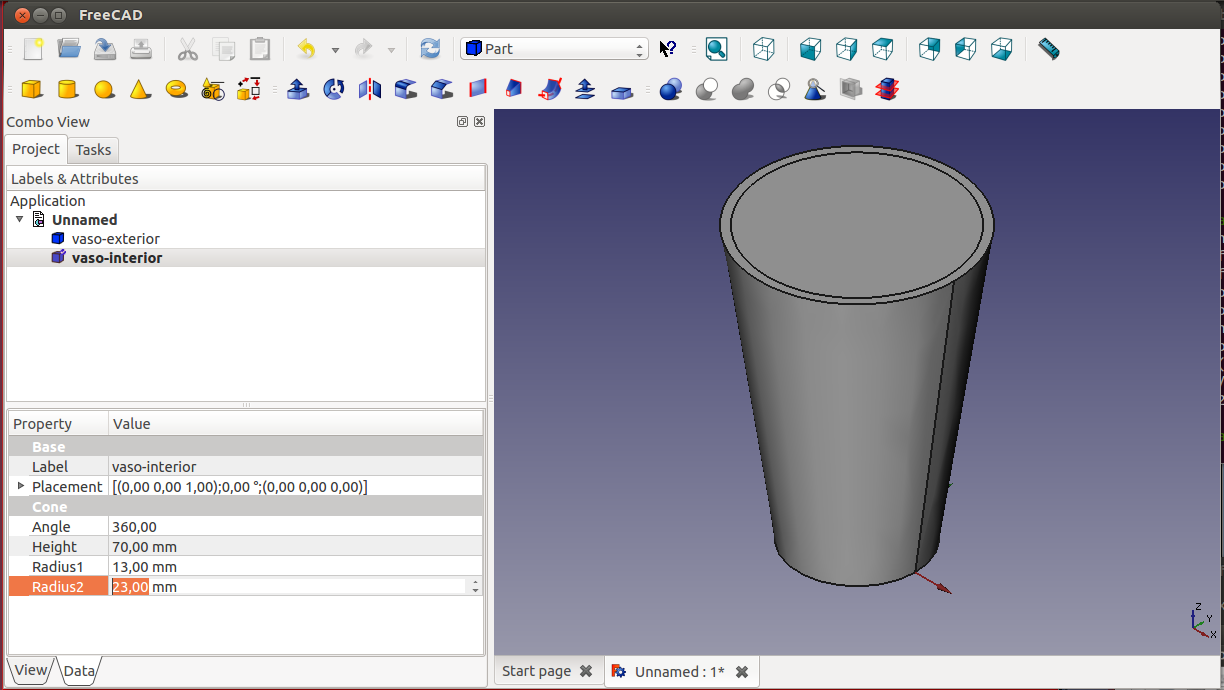Image resolution: width=1224 pixels, height=690 pixels.
Task: Select the yellow cone primitive tool
Action: coord(140,90)
